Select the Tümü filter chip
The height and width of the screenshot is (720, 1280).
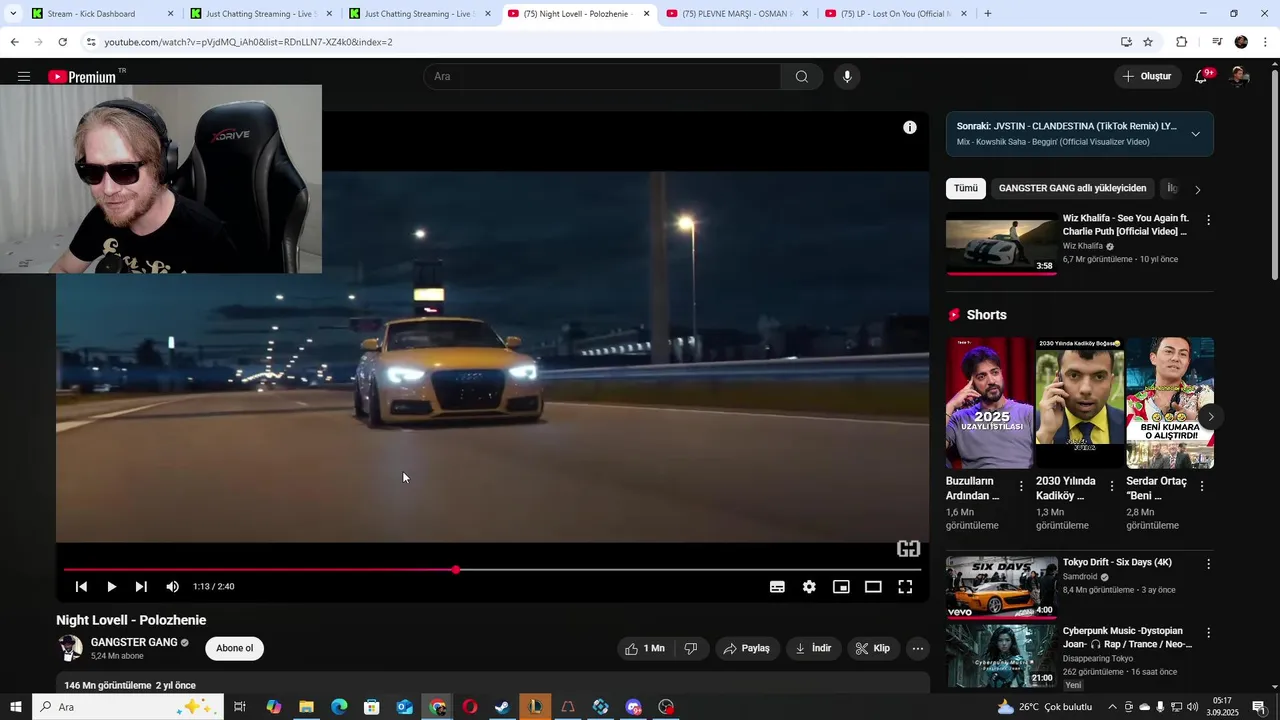point(966,188)
